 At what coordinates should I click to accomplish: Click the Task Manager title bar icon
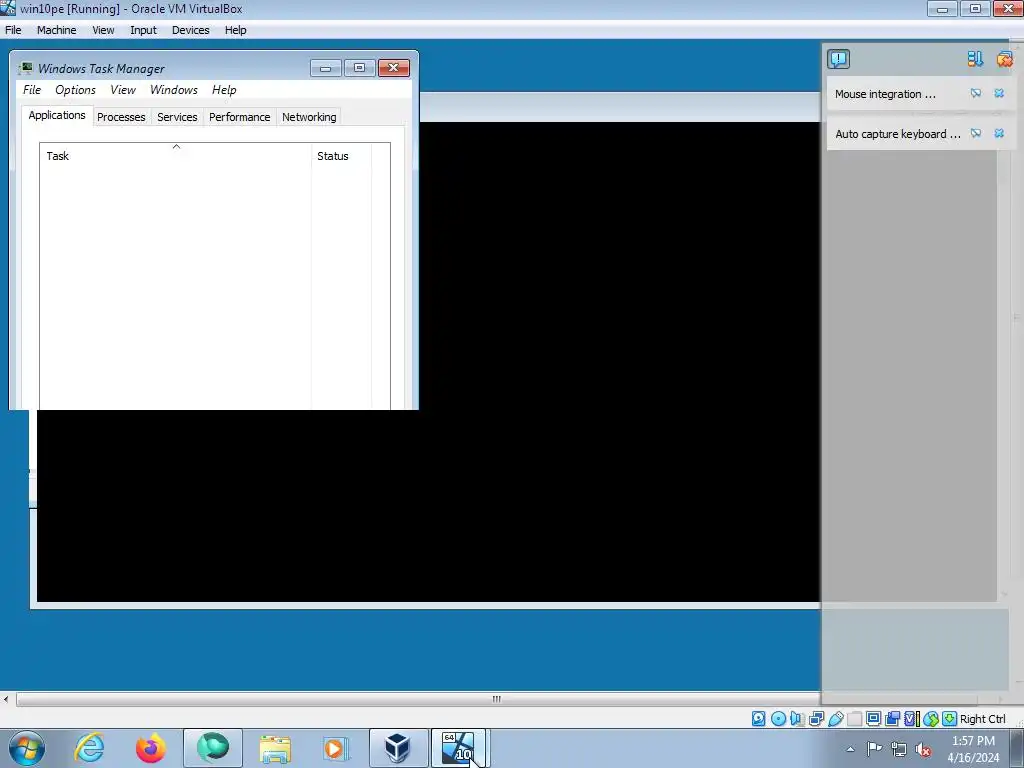[x=26, y=68]
